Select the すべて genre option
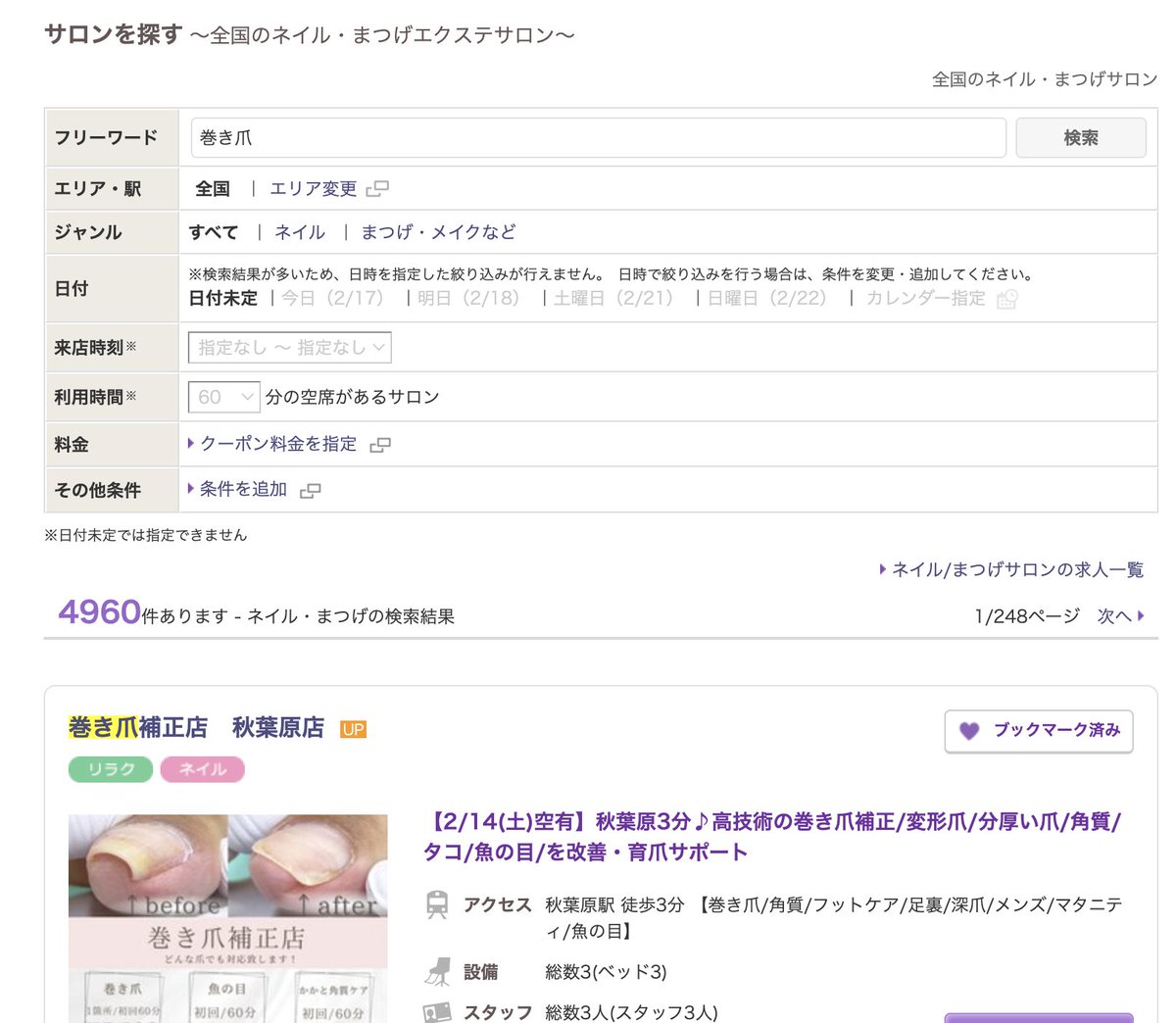This screenshot has height=1023, width=1176. [x=214, y=232]
